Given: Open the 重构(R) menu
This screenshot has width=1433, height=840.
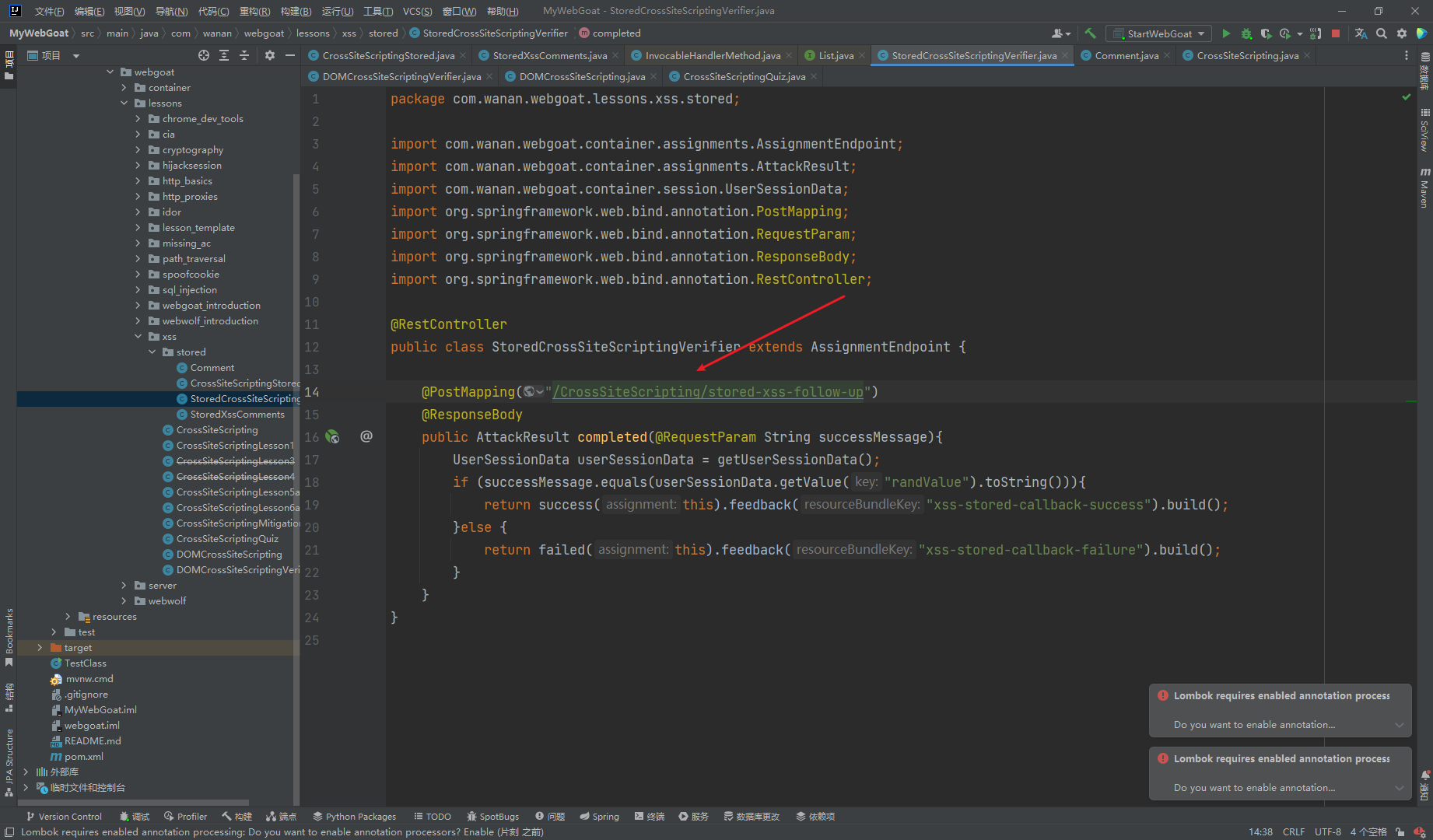Looking at the screenshot, I should (x=254, y=11).
